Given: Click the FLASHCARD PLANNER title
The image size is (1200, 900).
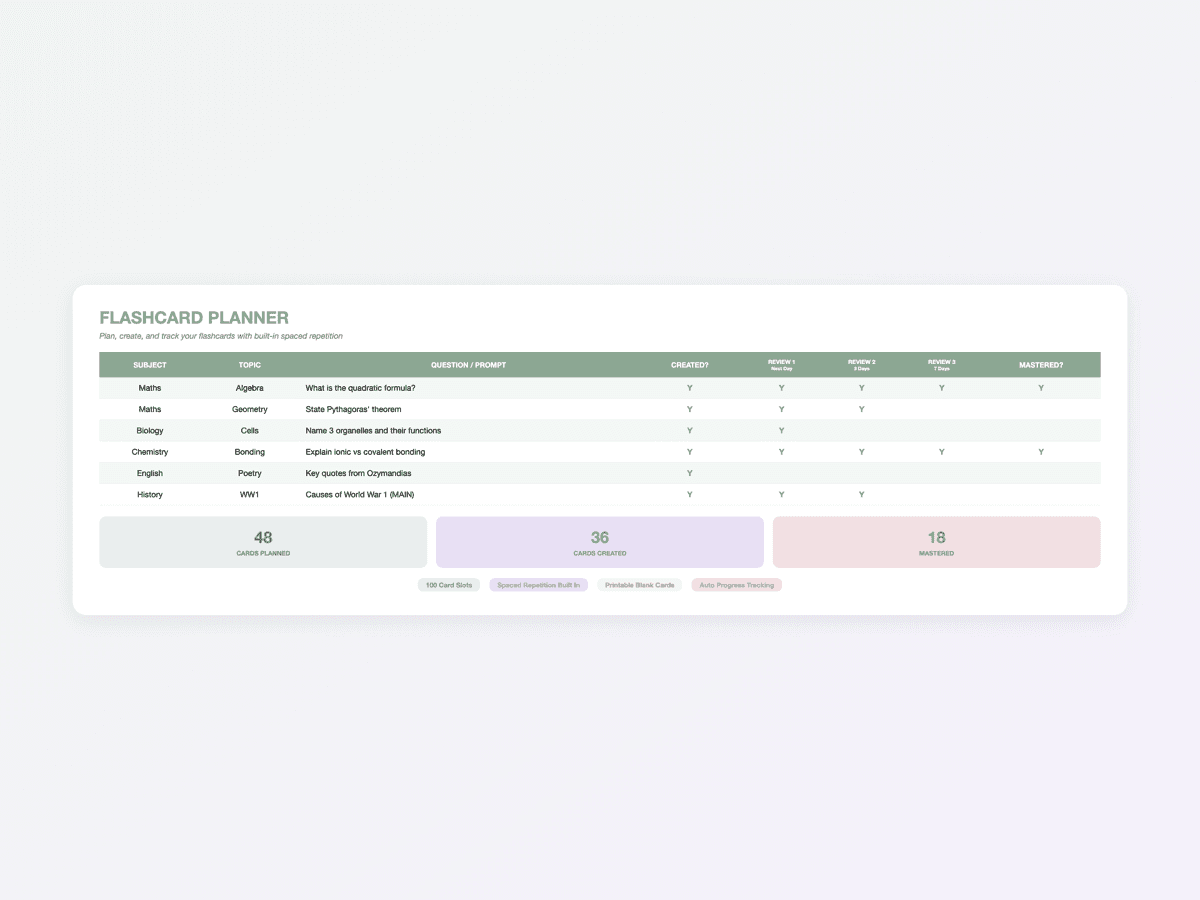Looking at the screenshot, I should (x=194, y=318).
